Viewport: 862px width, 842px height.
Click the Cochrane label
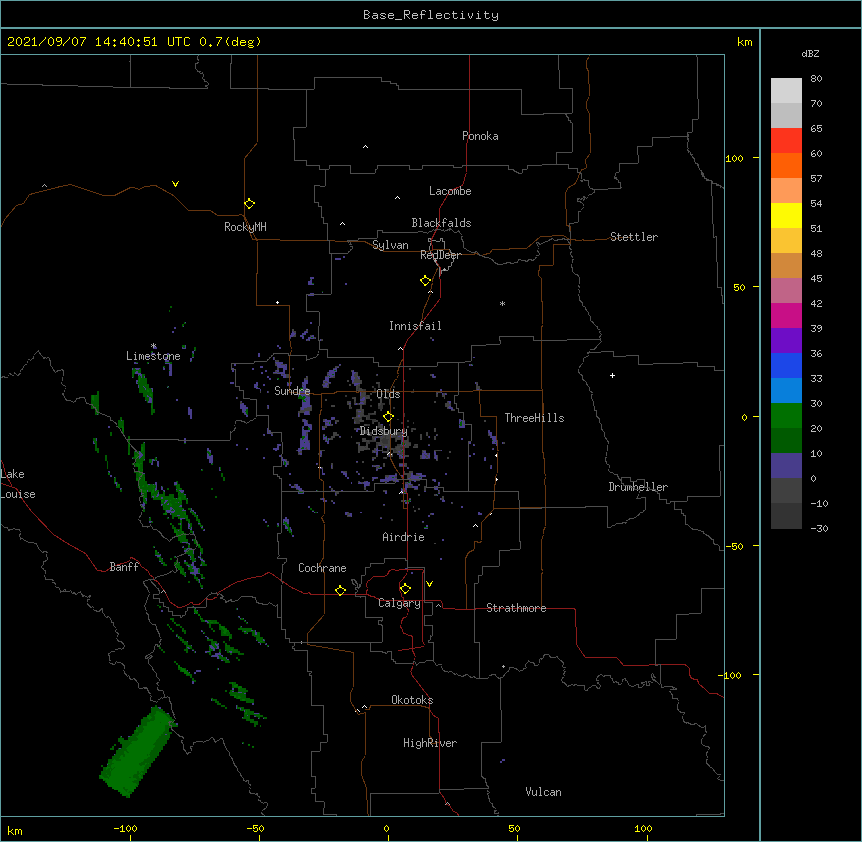point(322,568)
